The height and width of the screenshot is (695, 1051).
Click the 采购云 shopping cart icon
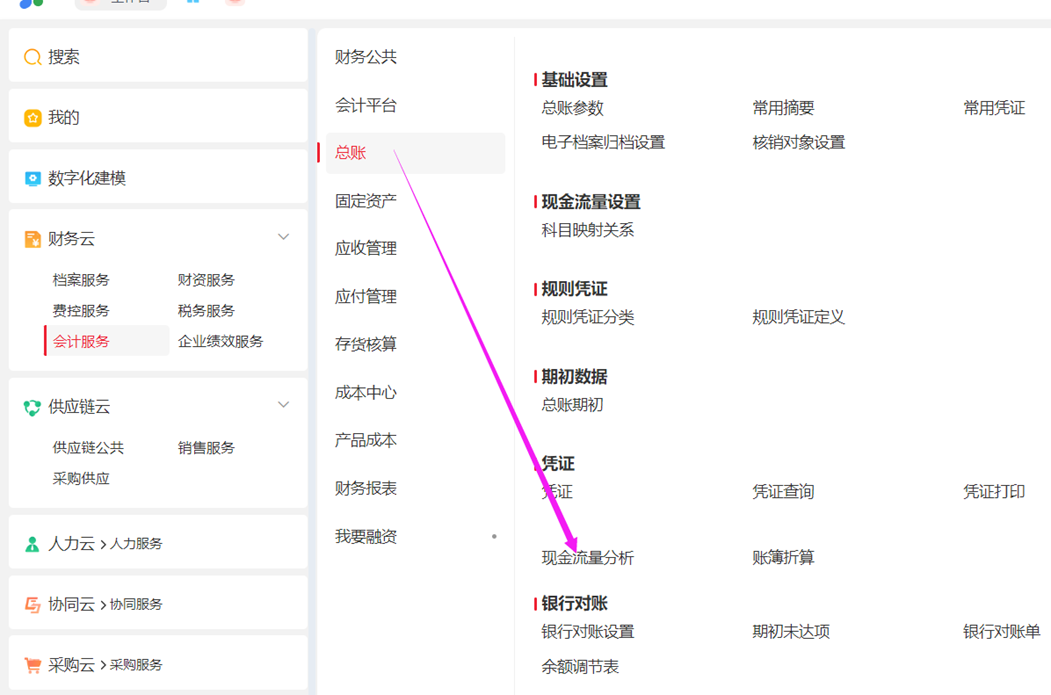click(32, 665)
